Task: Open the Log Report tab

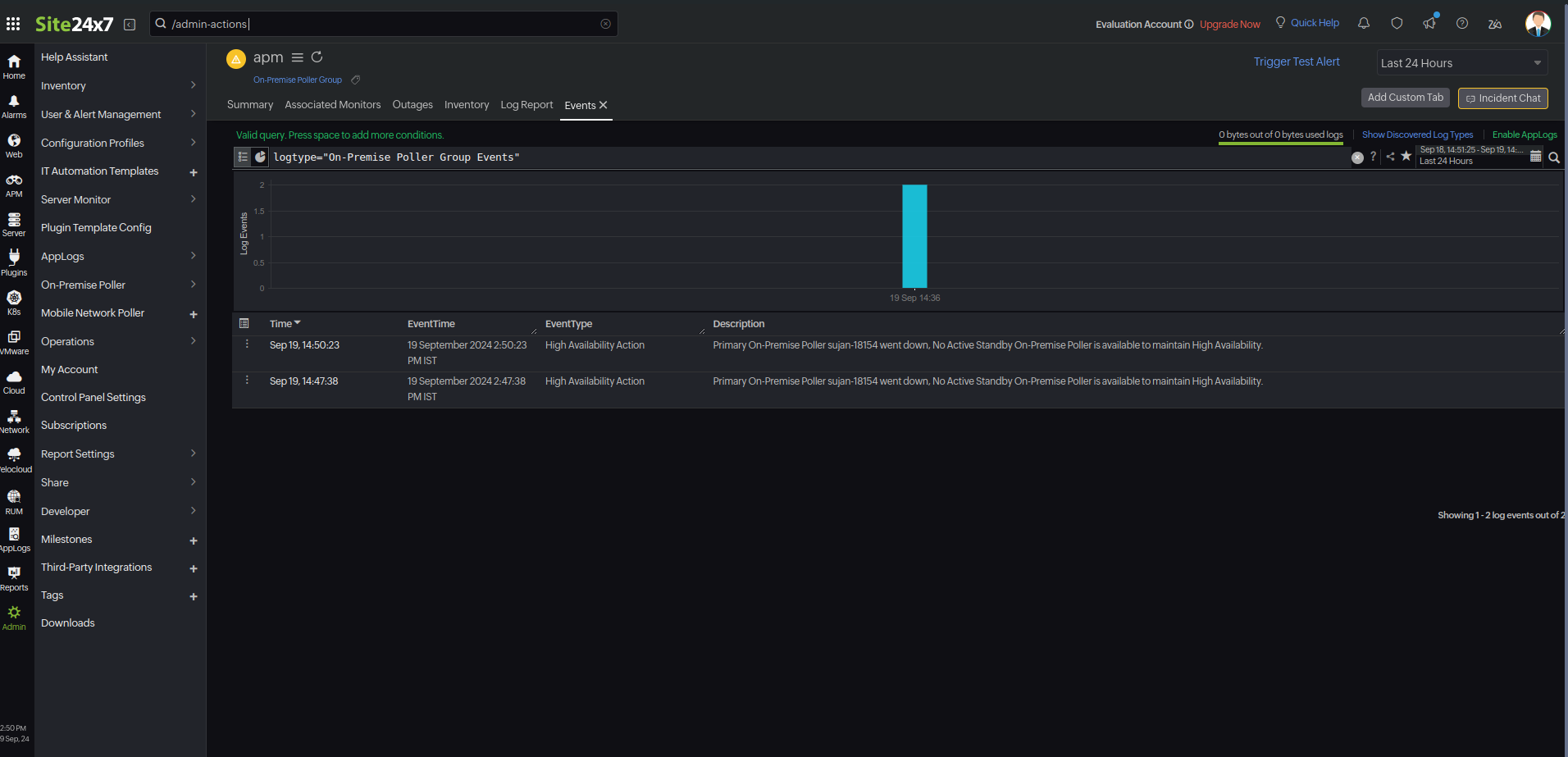Action: (x=526, y=105)
